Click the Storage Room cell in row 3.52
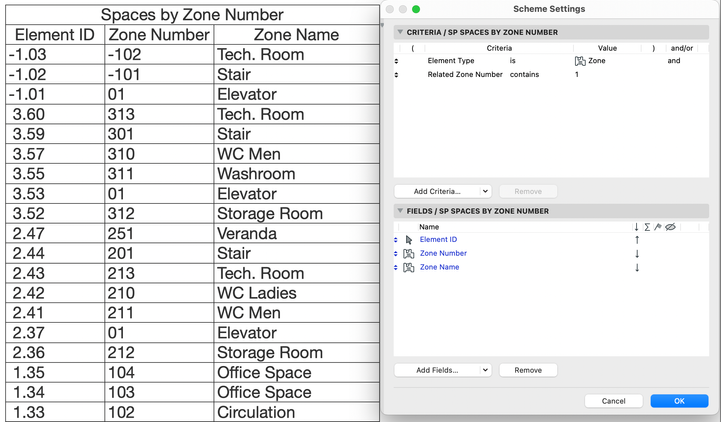This screenshot has width=721, height=422. point(296,213)
